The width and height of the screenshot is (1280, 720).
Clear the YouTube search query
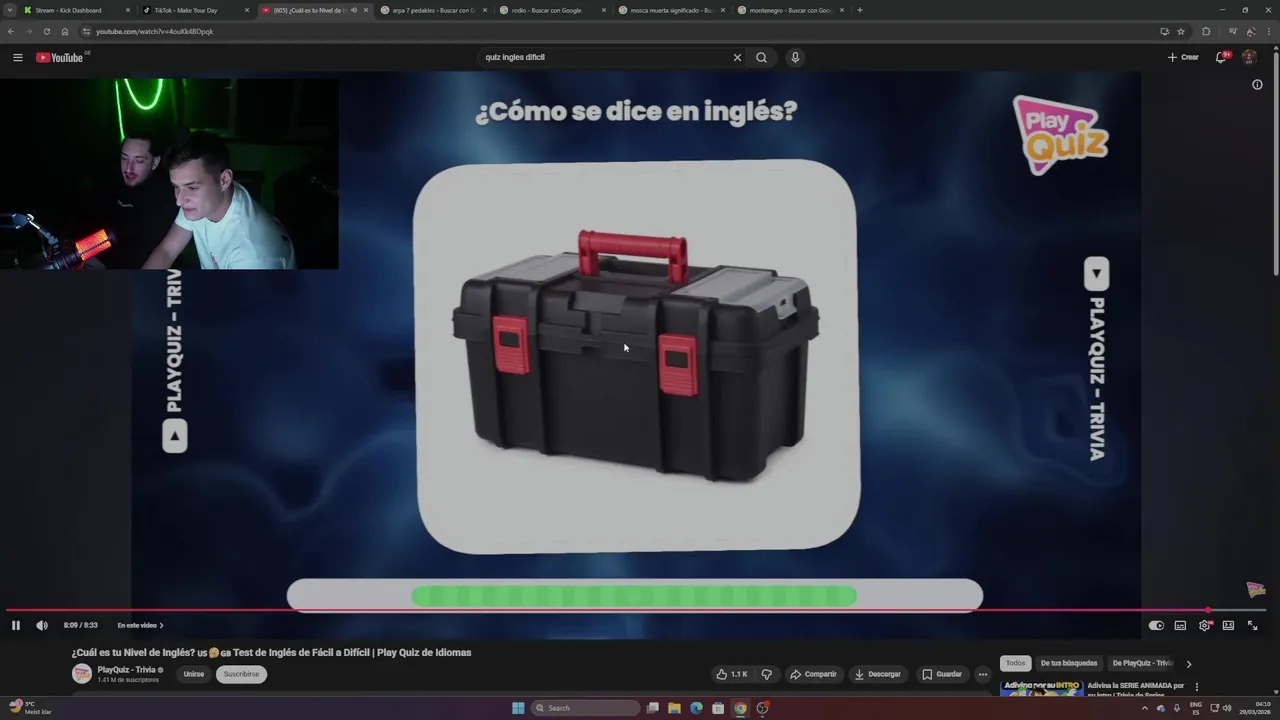pos(737,57)
